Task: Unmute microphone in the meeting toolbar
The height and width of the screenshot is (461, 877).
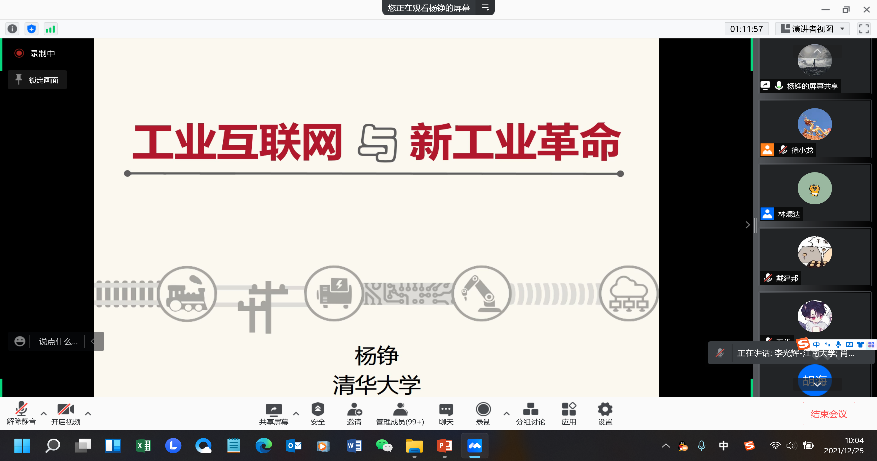Action: tap(20, 412)
